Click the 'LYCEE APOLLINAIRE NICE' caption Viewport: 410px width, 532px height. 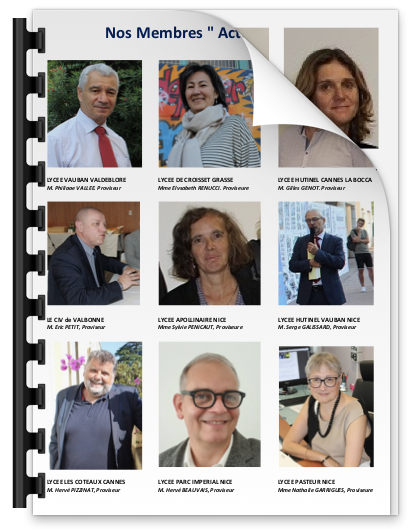[192, 320]
